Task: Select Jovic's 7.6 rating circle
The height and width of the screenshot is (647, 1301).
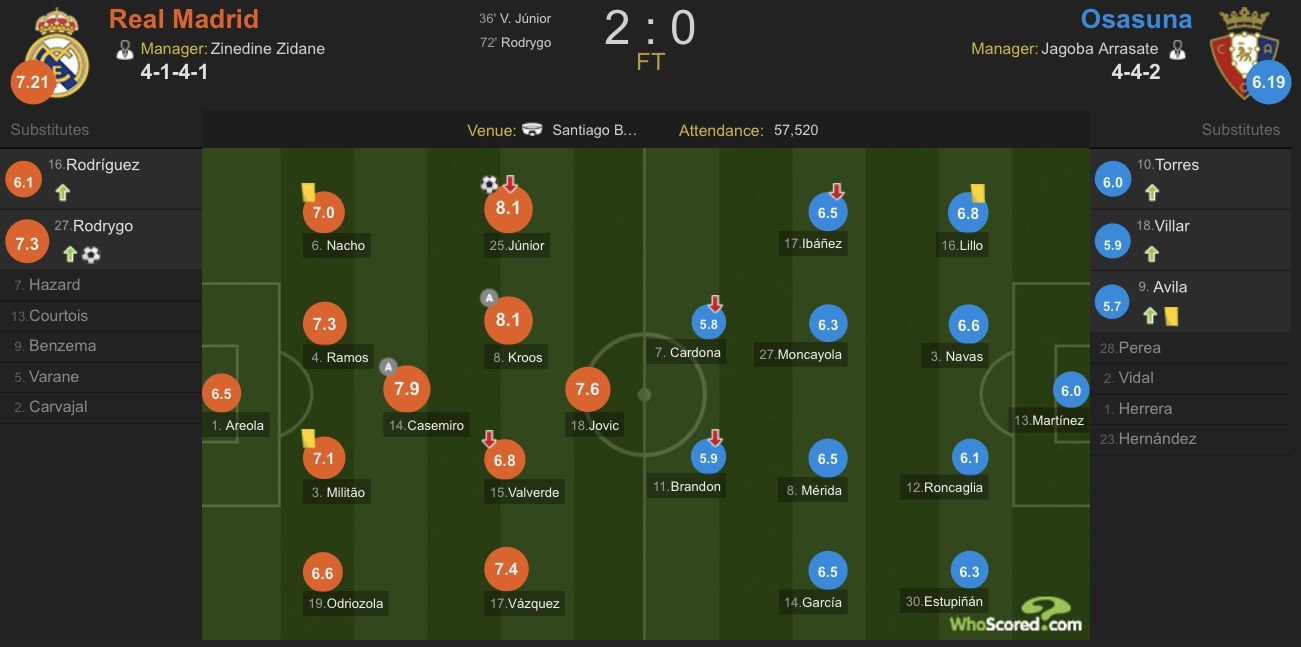Action: [x=588, y=389]
